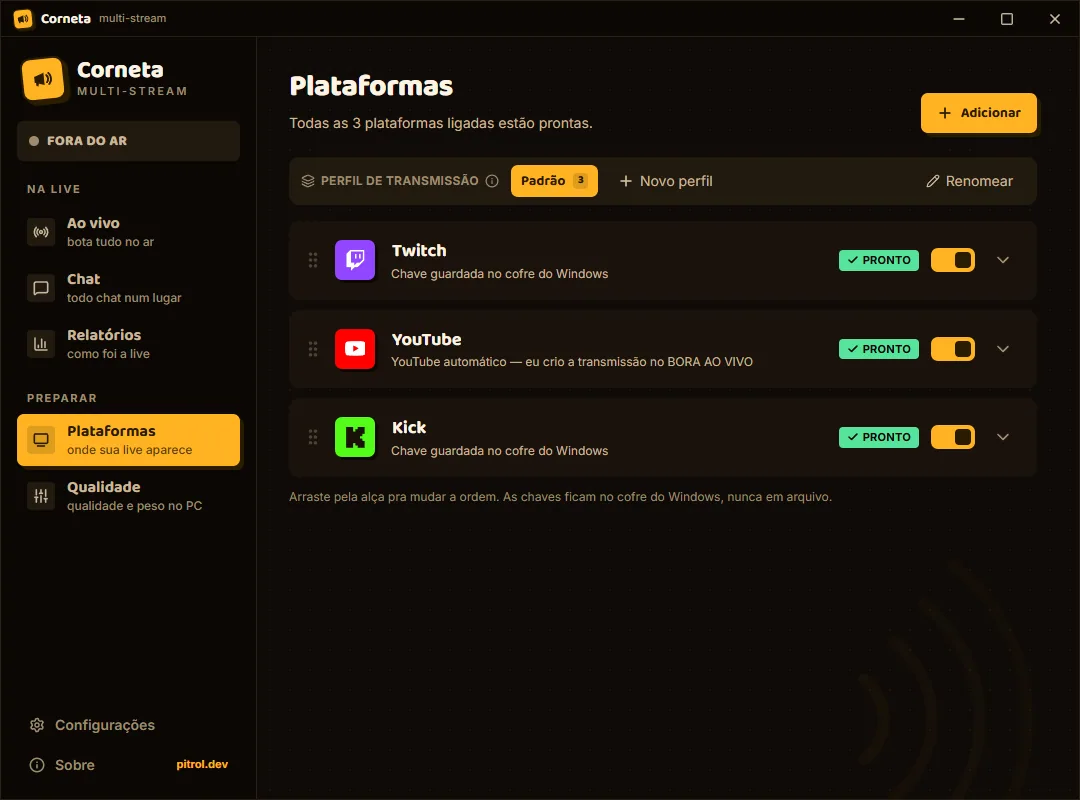
Task: Click the NA LIVE section label
Action: [x=54, y=189]
